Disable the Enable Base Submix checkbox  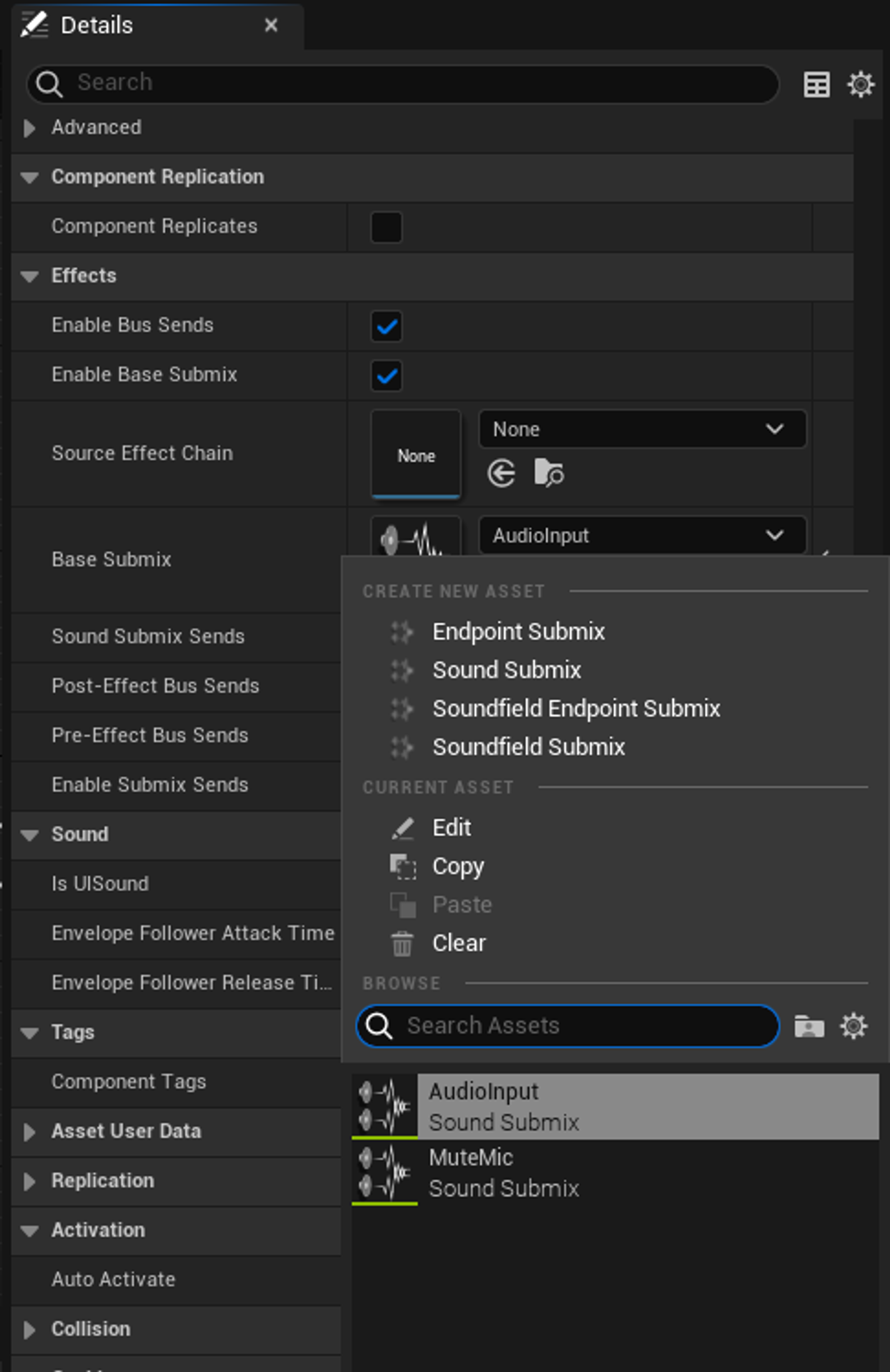(386, 376)
